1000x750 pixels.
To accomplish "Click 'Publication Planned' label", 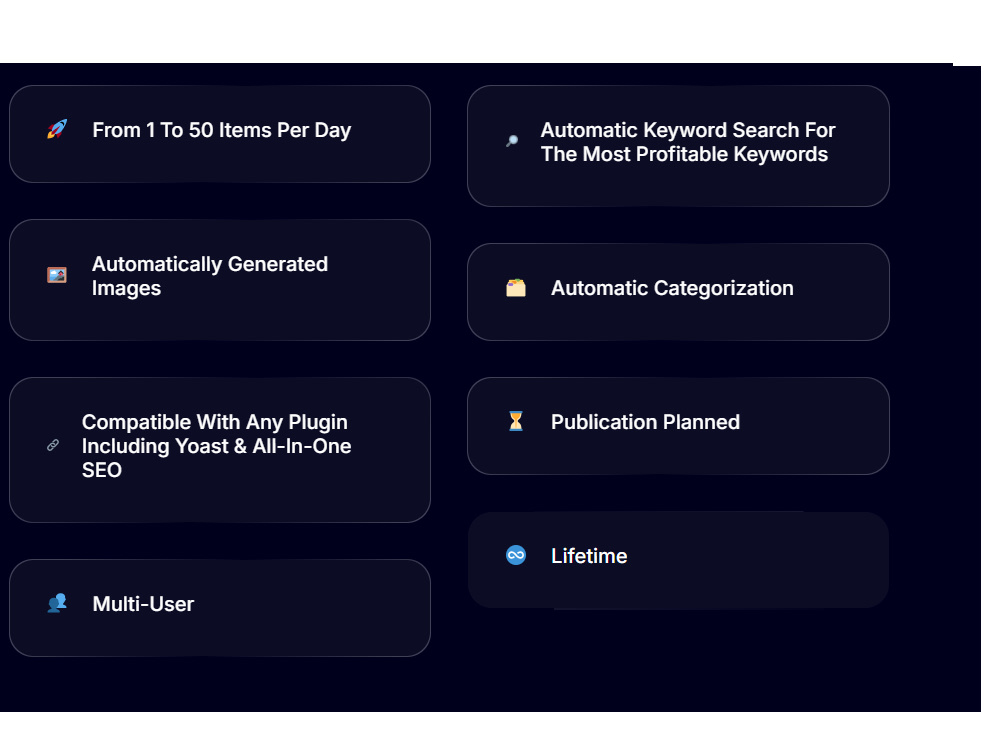I will pos(645,422).
